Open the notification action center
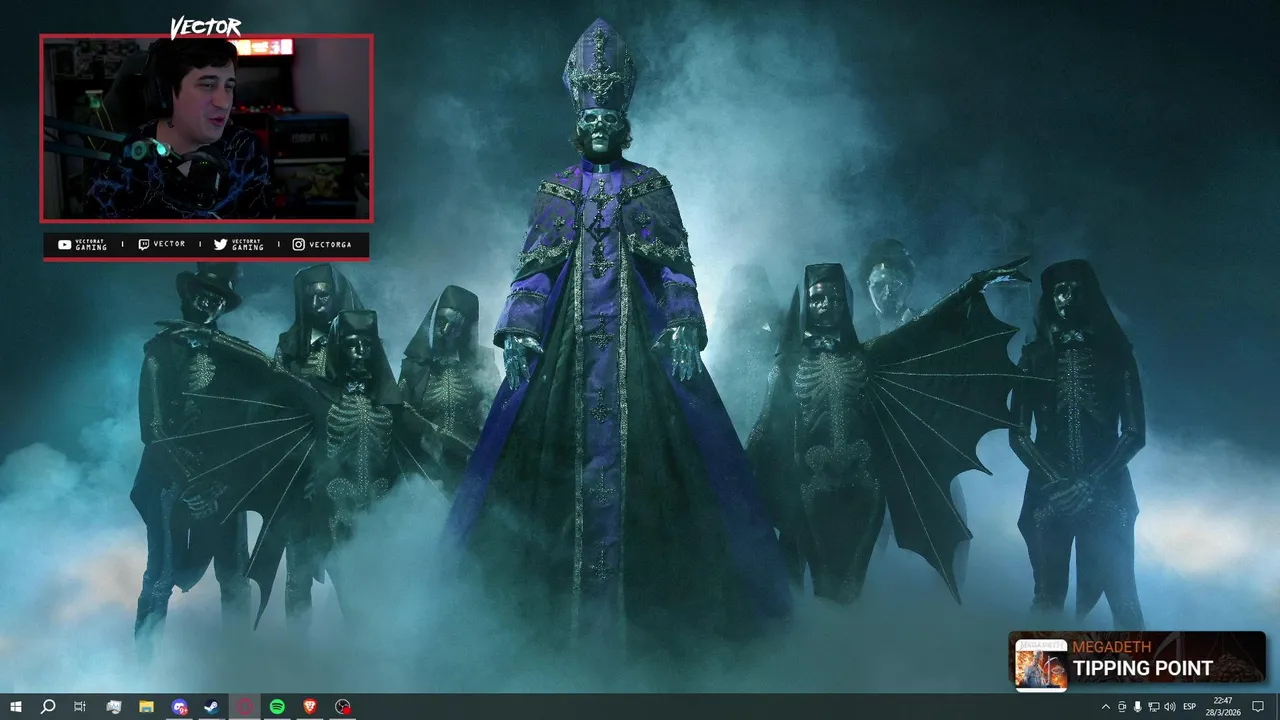 coord(1258,707)
